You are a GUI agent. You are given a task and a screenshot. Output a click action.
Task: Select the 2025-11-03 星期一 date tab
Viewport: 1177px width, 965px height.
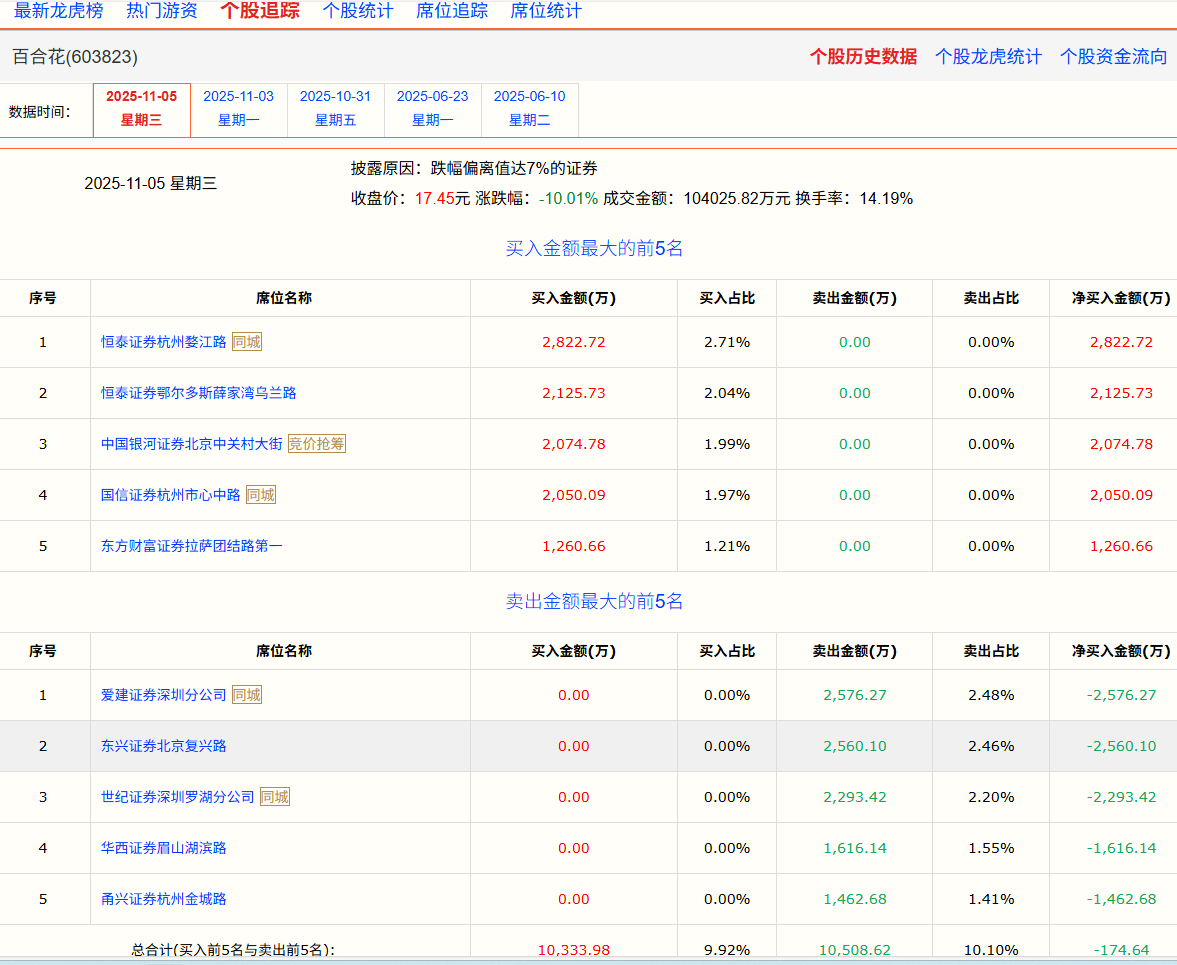238,109
